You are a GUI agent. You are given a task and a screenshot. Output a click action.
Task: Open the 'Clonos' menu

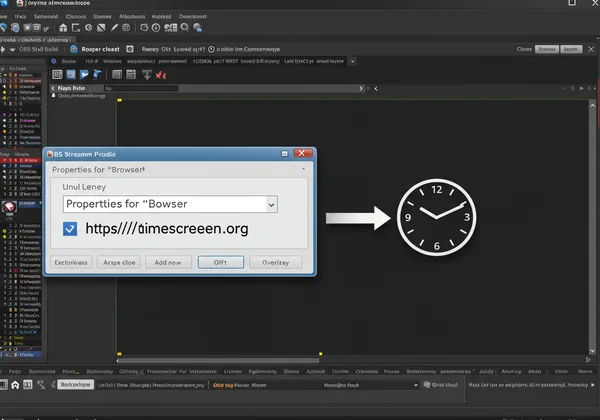pos(76,16)
